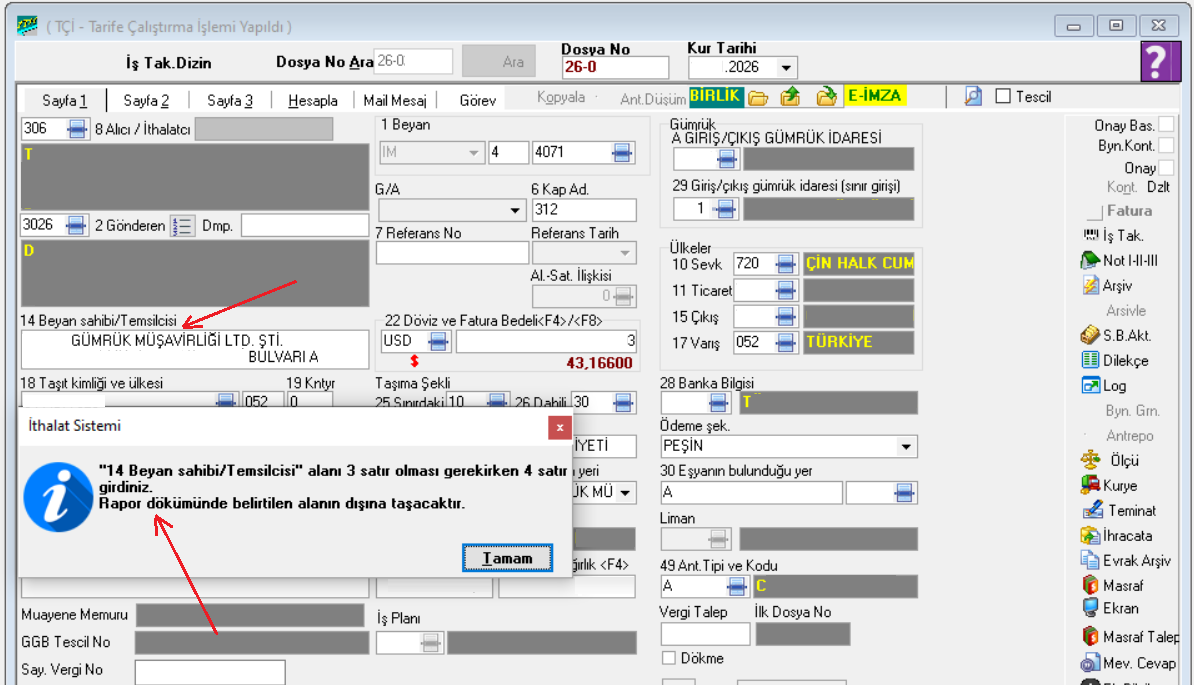
Task: Open Kurye from the side panel
Action: pyautogui.click(x=1090, y=485)
